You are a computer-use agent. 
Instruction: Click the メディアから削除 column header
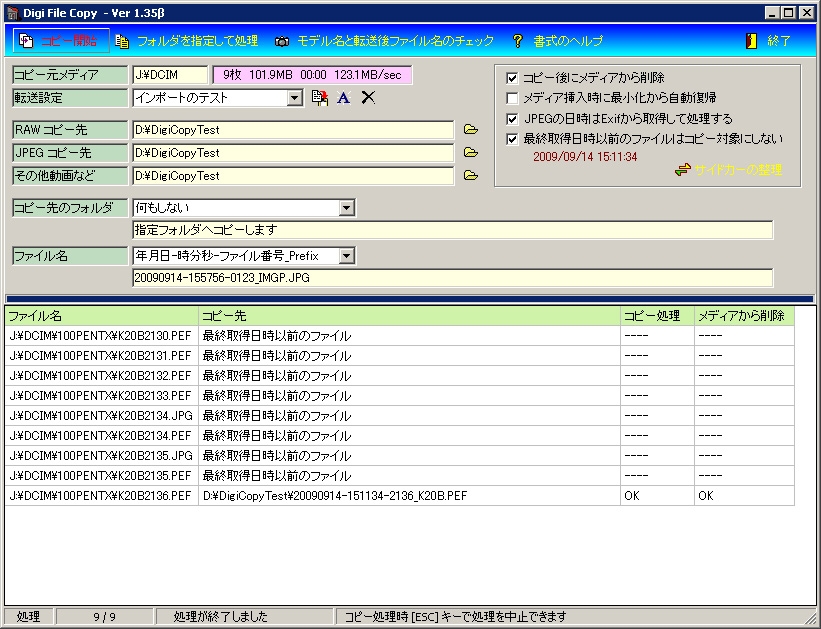[x=745, y=316]
